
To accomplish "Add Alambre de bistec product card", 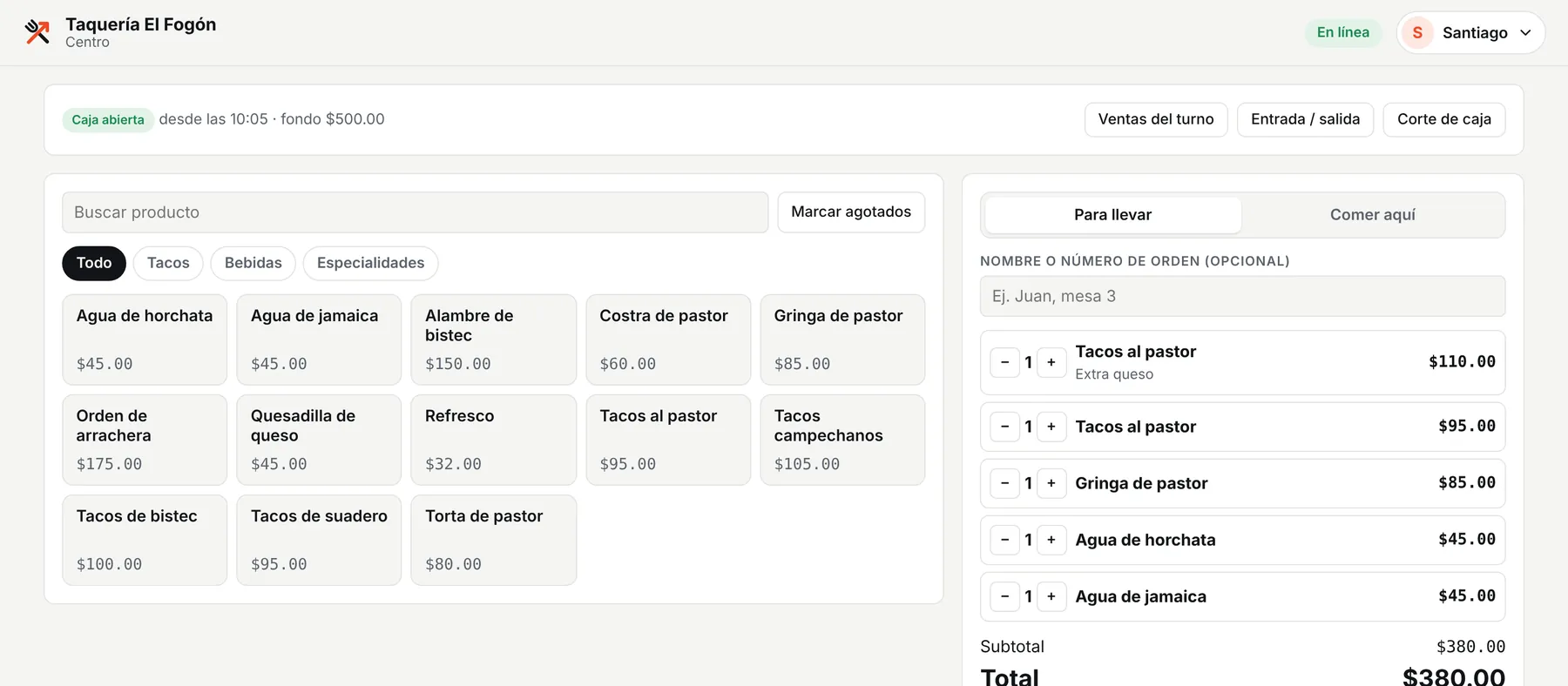I will [493, 340].
